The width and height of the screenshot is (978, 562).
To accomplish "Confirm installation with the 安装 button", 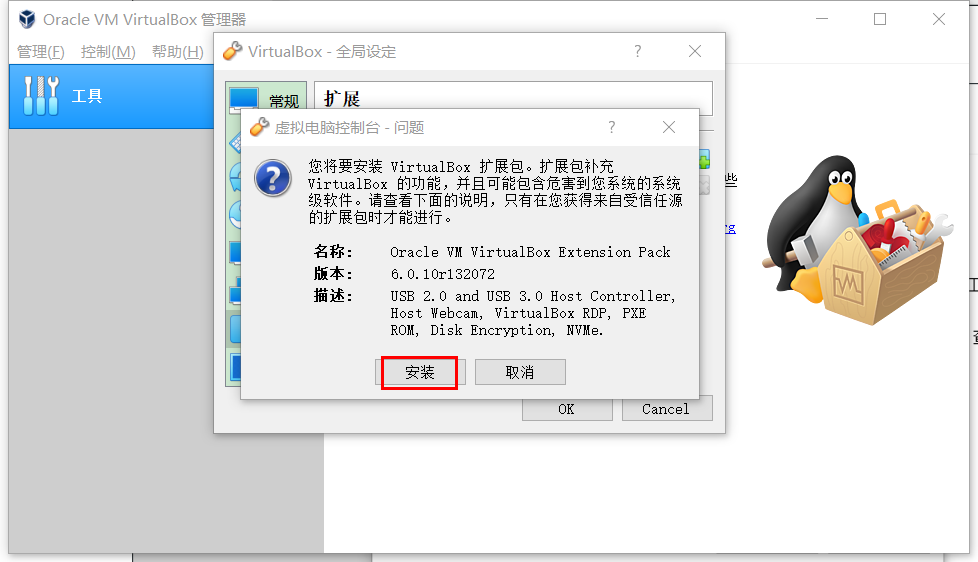I will (420, 372).
